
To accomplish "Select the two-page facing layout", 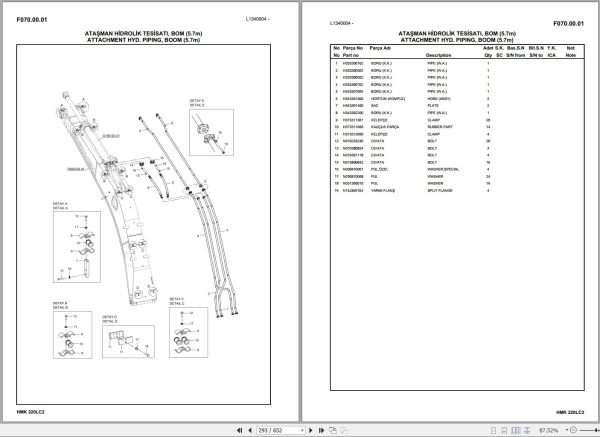I will click(516, 430).
